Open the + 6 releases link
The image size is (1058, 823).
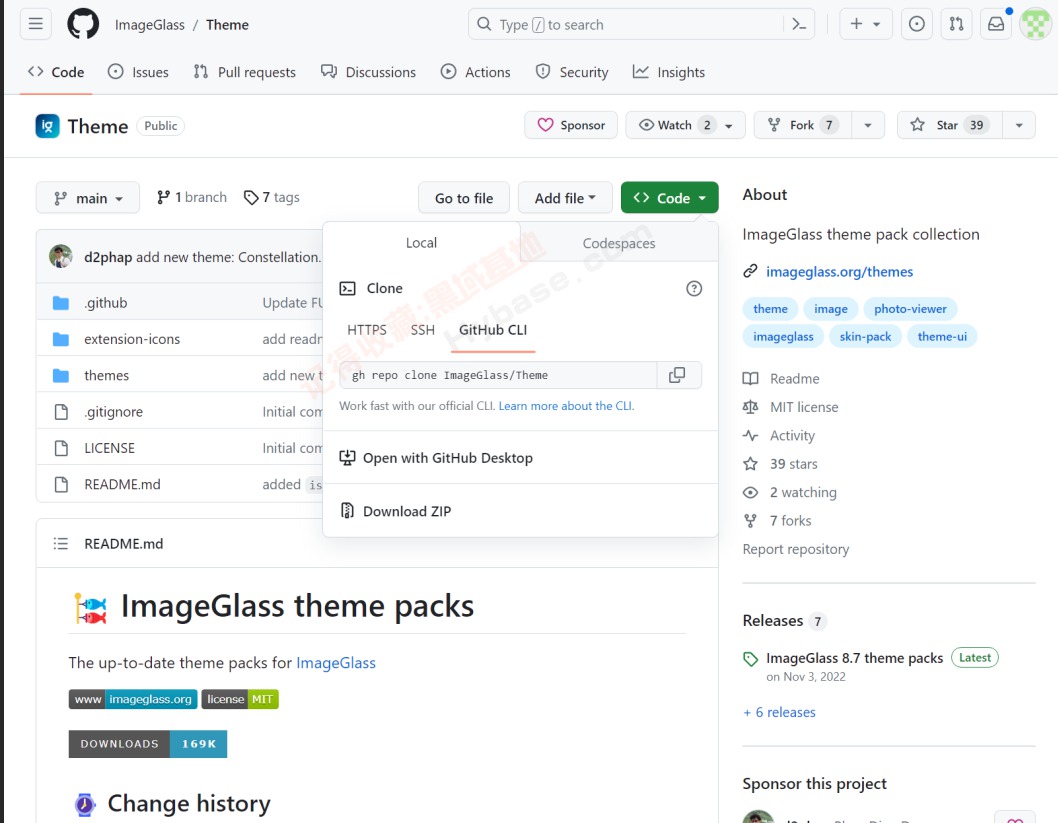coord(779,712)
